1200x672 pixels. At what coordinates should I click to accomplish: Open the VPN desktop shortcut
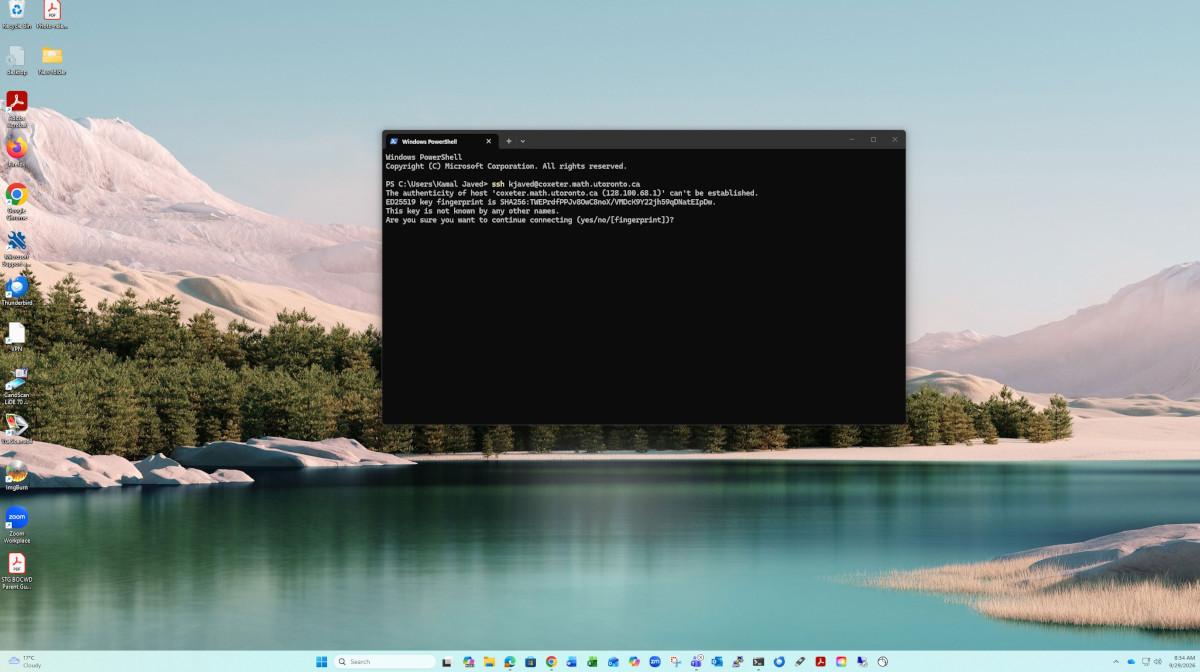17,337
